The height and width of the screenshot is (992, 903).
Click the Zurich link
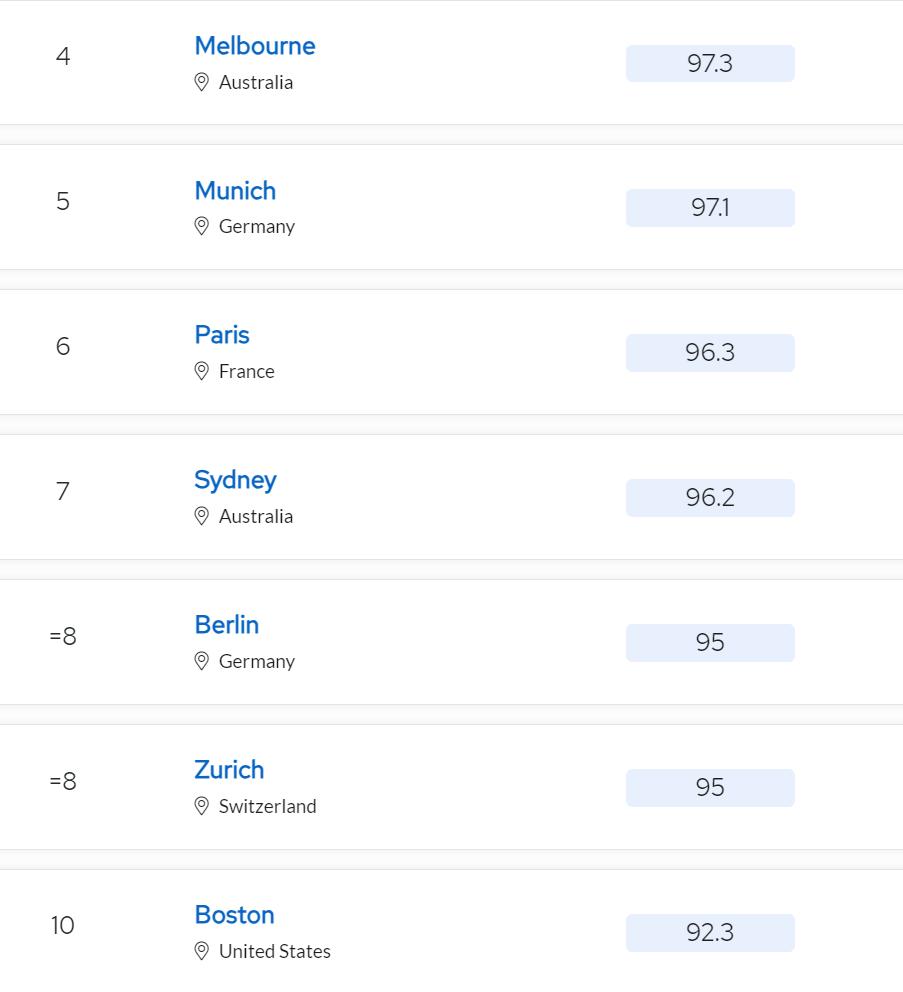pyautogui.click(x=229, y=770)
